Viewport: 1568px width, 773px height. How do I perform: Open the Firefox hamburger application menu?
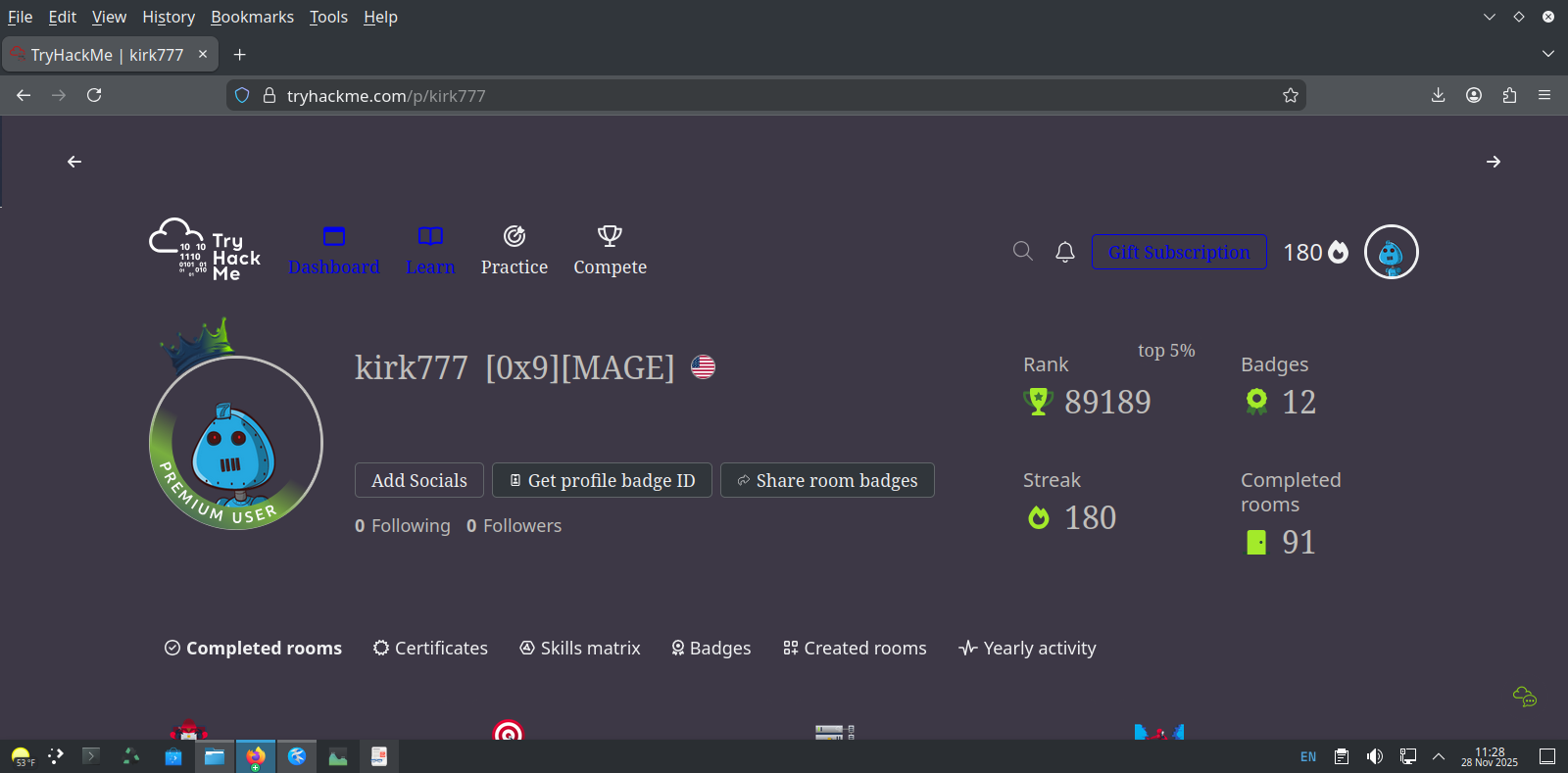[x=1544, y=95]
